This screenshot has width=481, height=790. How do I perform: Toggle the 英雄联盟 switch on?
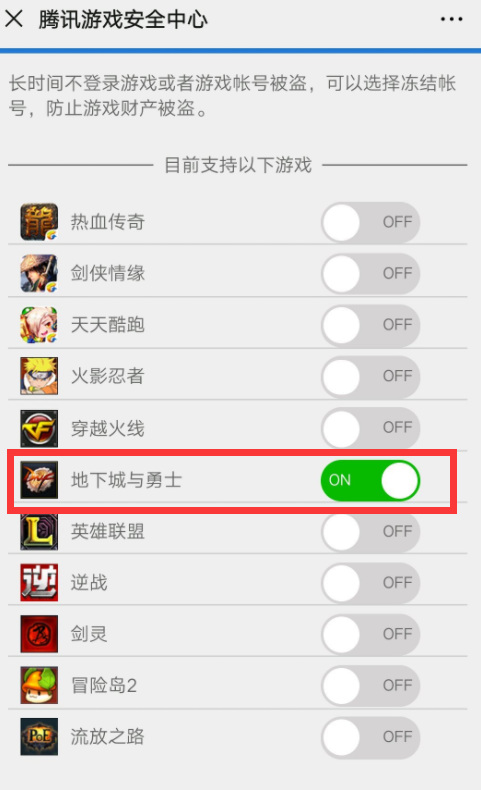click(x=370, y=532)
